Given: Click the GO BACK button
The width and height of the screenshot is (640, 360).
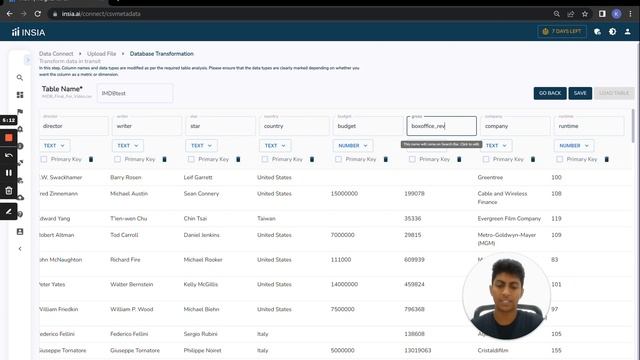Looking at the screenshot, I should [550, 93].
